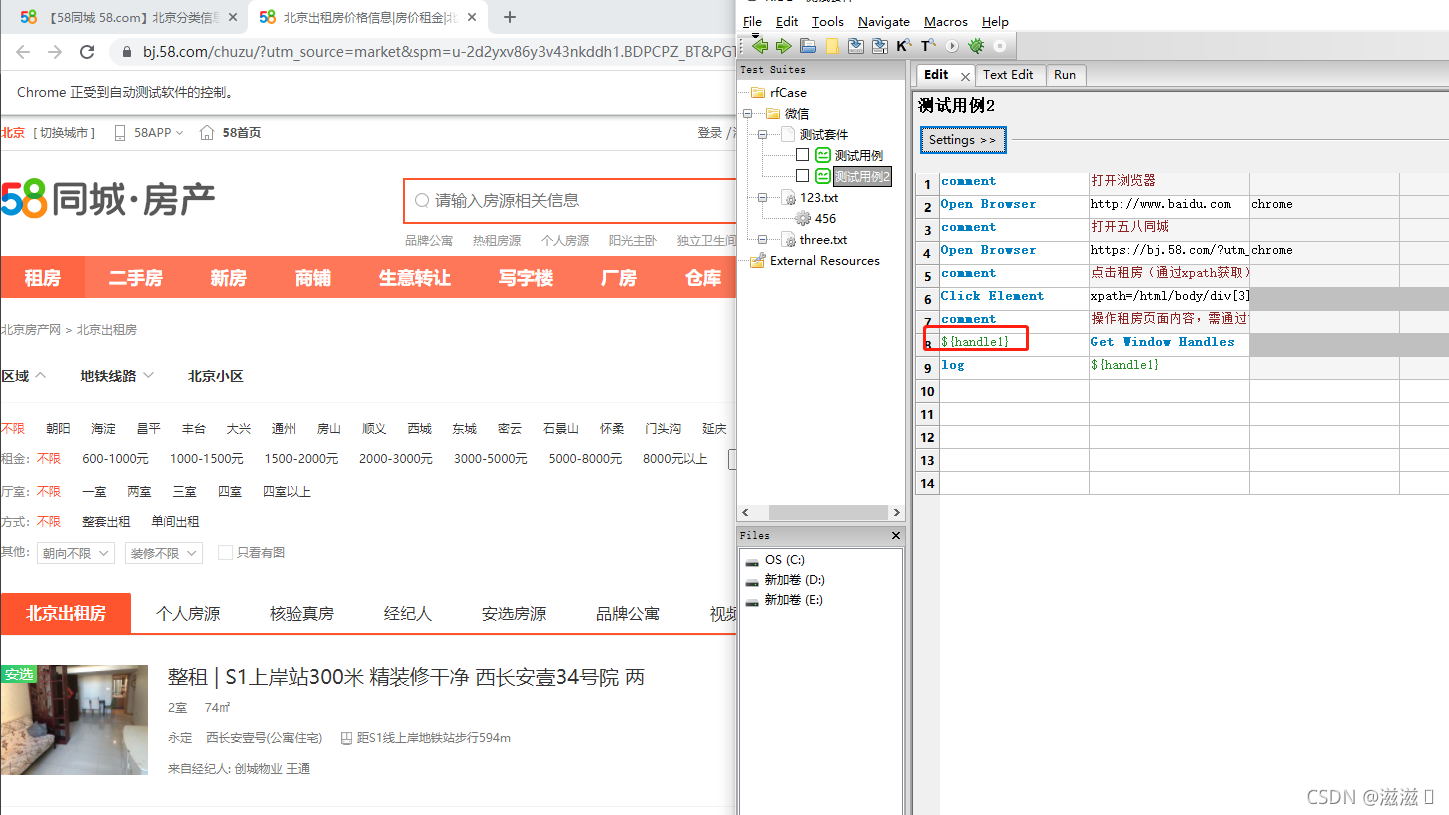Collapse the 微信 tree node
Image resolution: width=1449 pixels, height=815 pixels.
pyautogui.click(x=747, y=114)
